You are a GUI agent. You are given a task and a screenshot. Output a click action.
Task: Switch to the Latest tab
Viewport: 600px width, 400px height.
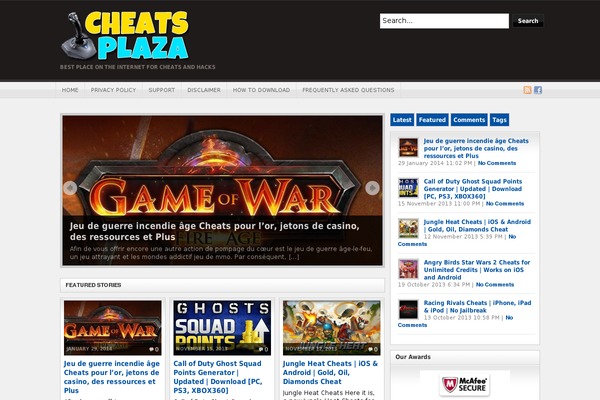402,120
